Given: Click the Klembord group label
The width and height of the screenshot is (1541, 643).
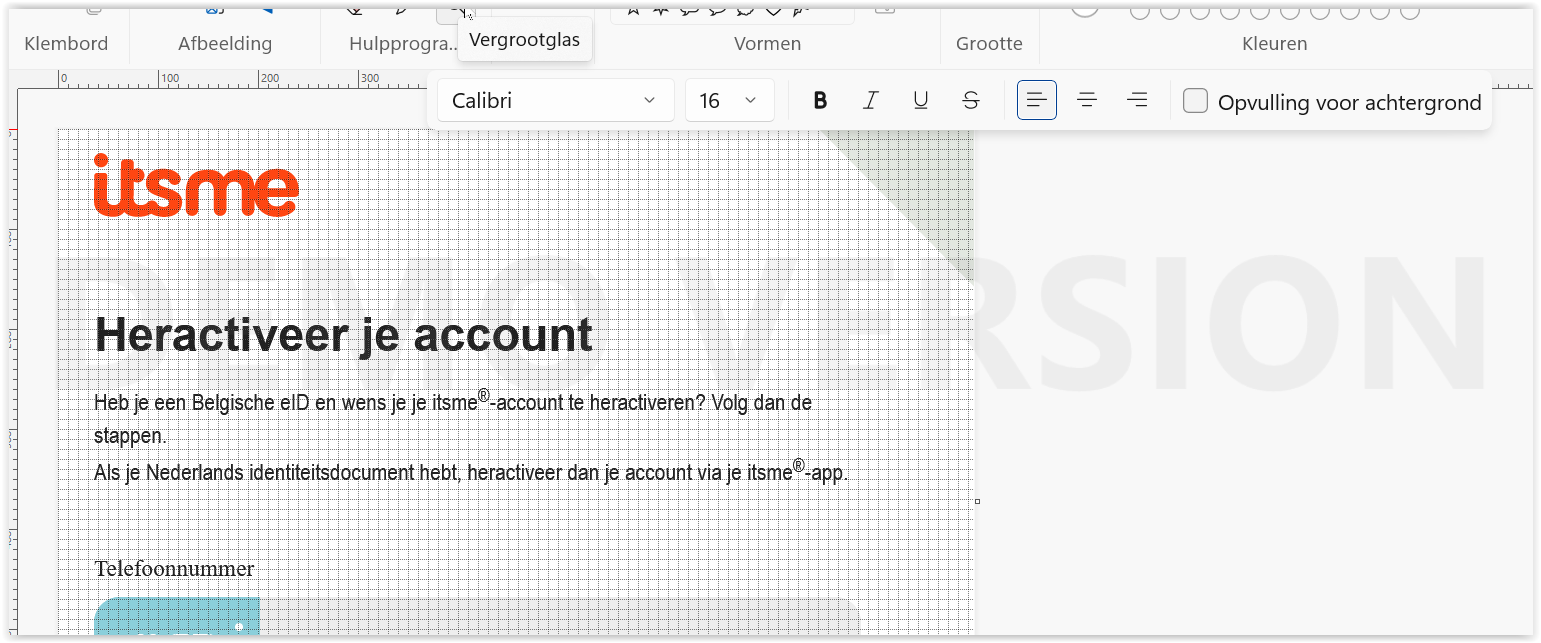Looking at the screenshot, I should (66, 44).
